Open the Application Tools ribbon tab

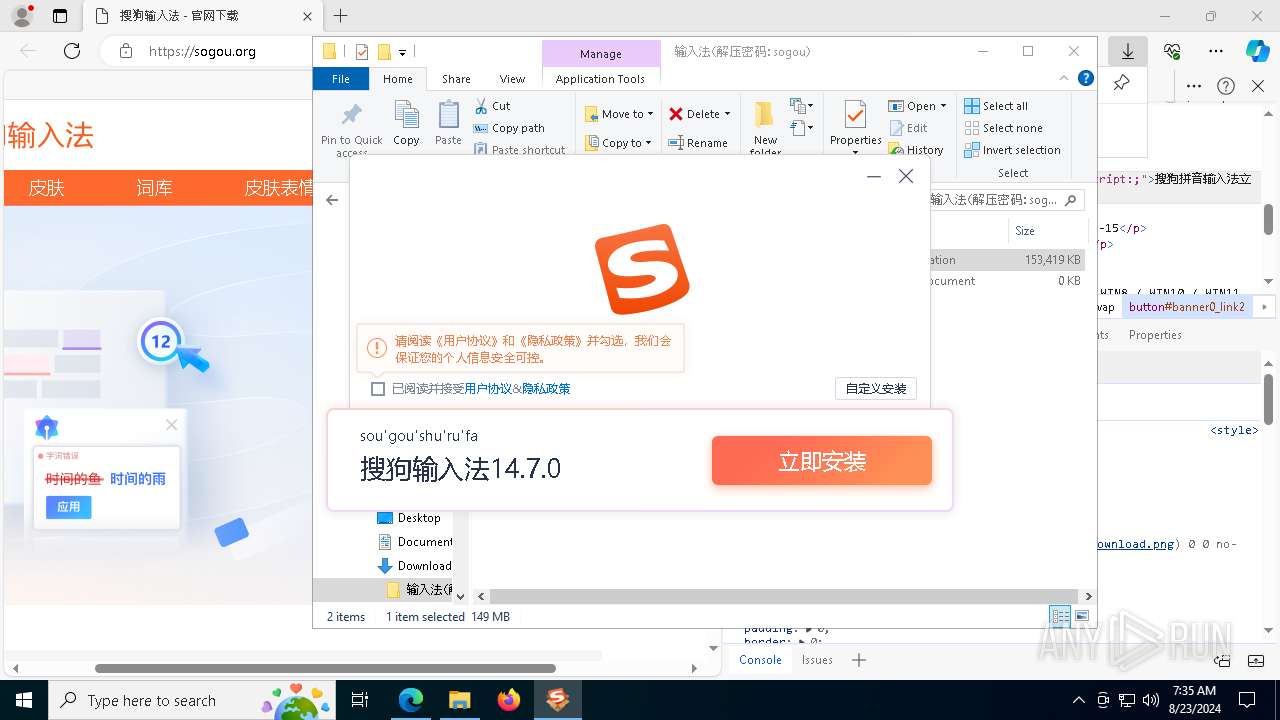coord(600,79)
